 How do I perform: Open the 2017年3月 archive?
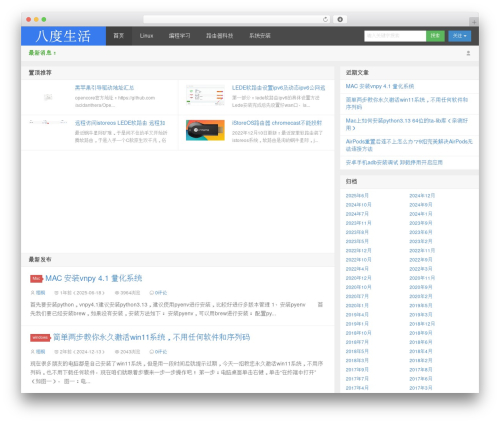coord(421,388)
